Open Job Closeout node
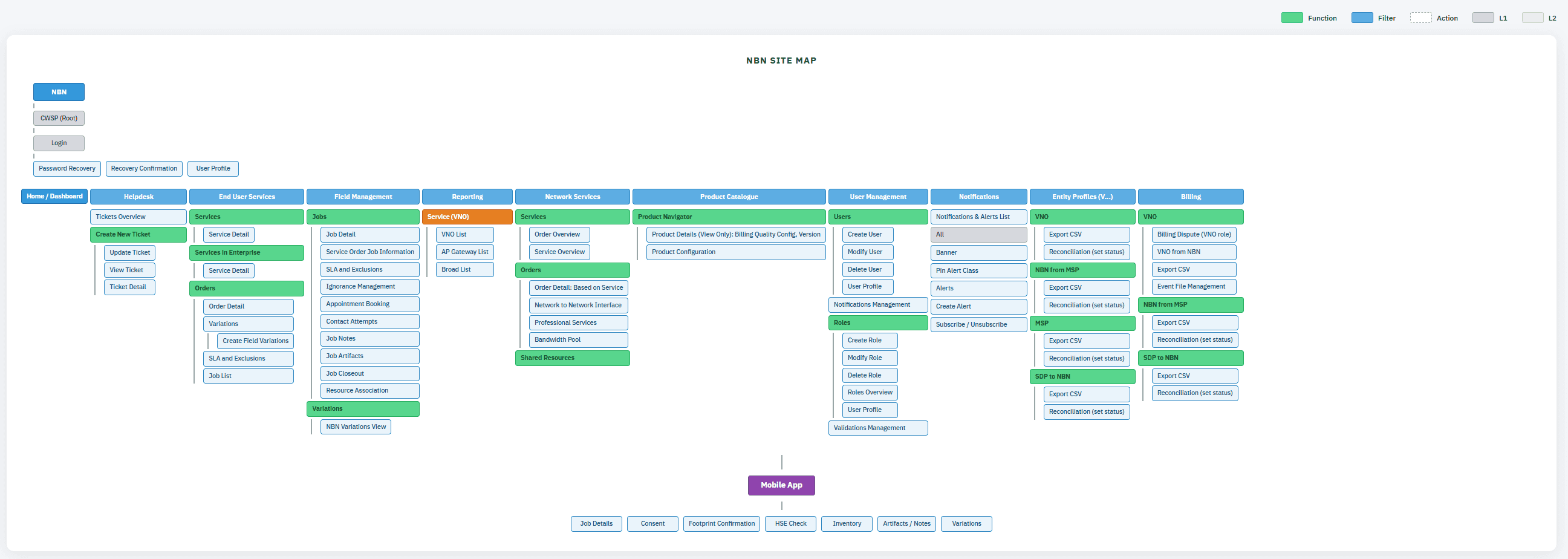Image resolution: width=1568 pixels, height=559 pixels. (370, 374)
